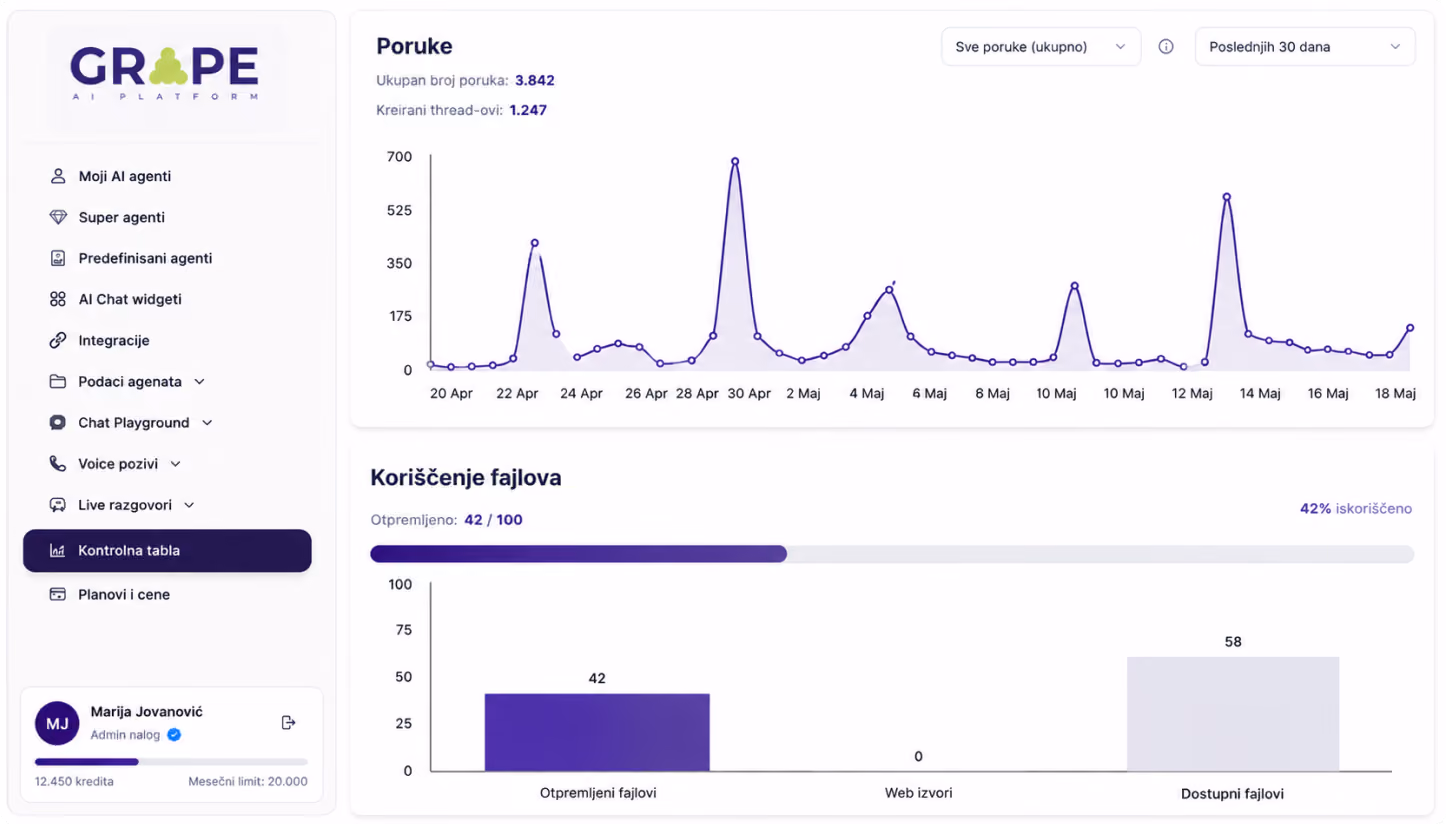Click the Planovi i cene card icon
The width and height of the screenshot is (1446, 824).
(58, 594)
